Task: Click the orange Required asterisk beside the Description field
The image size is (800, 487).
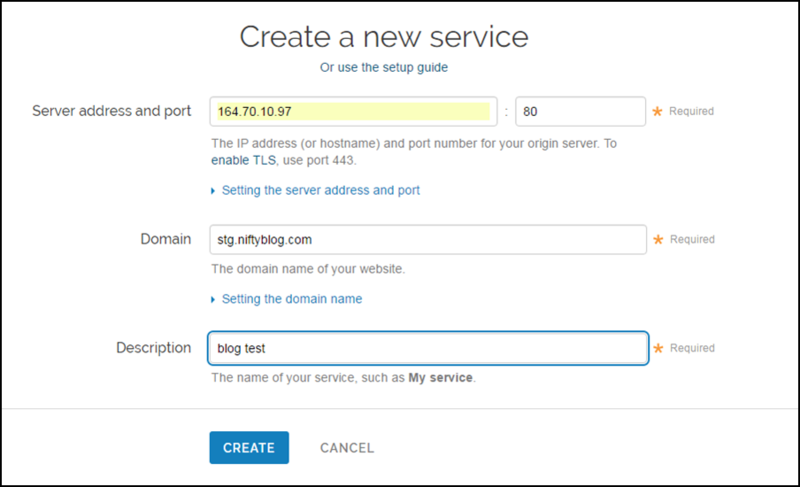Action: point(657,348)
